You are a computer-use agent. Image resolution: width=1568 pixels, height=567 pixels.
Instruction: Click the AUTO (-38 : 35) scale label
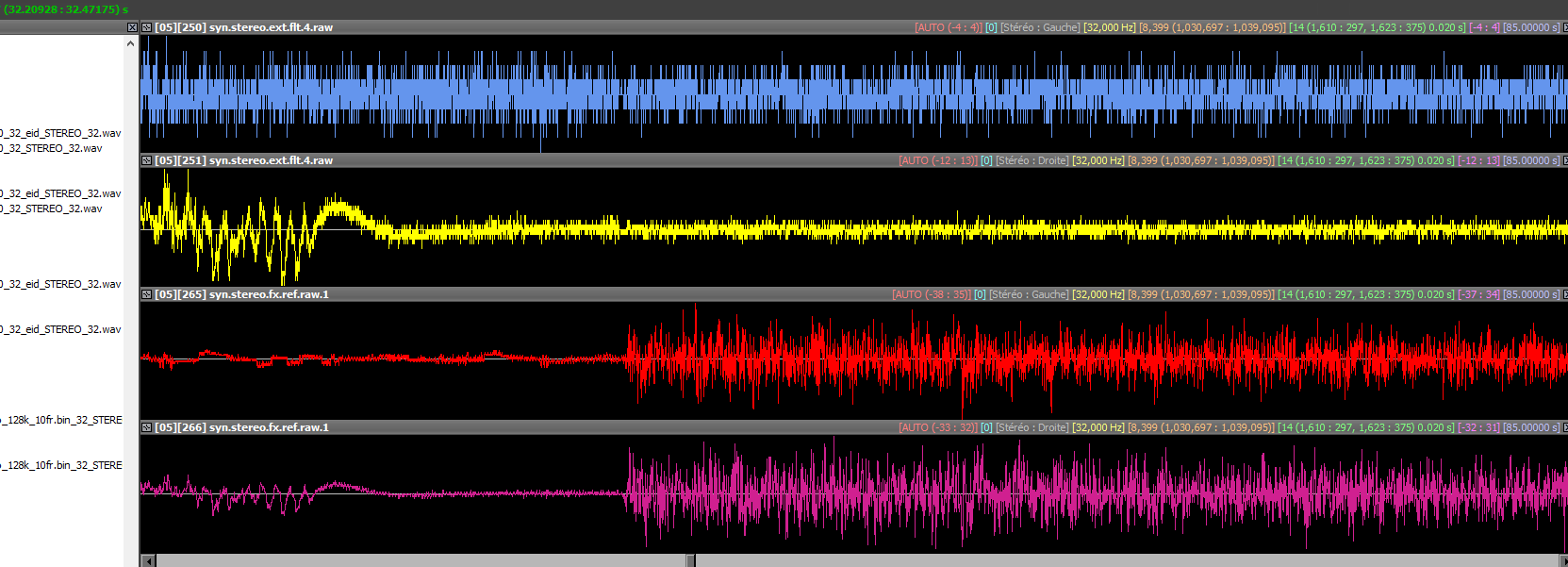click(x=931, y=294)
